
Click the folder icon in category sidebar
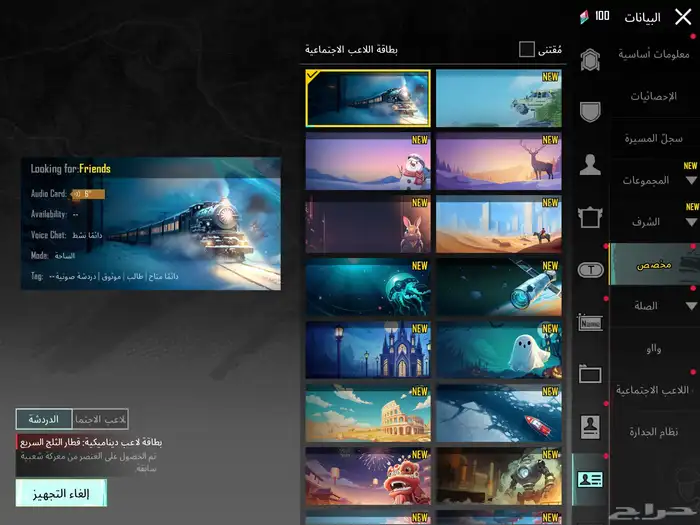coord(590,374)
